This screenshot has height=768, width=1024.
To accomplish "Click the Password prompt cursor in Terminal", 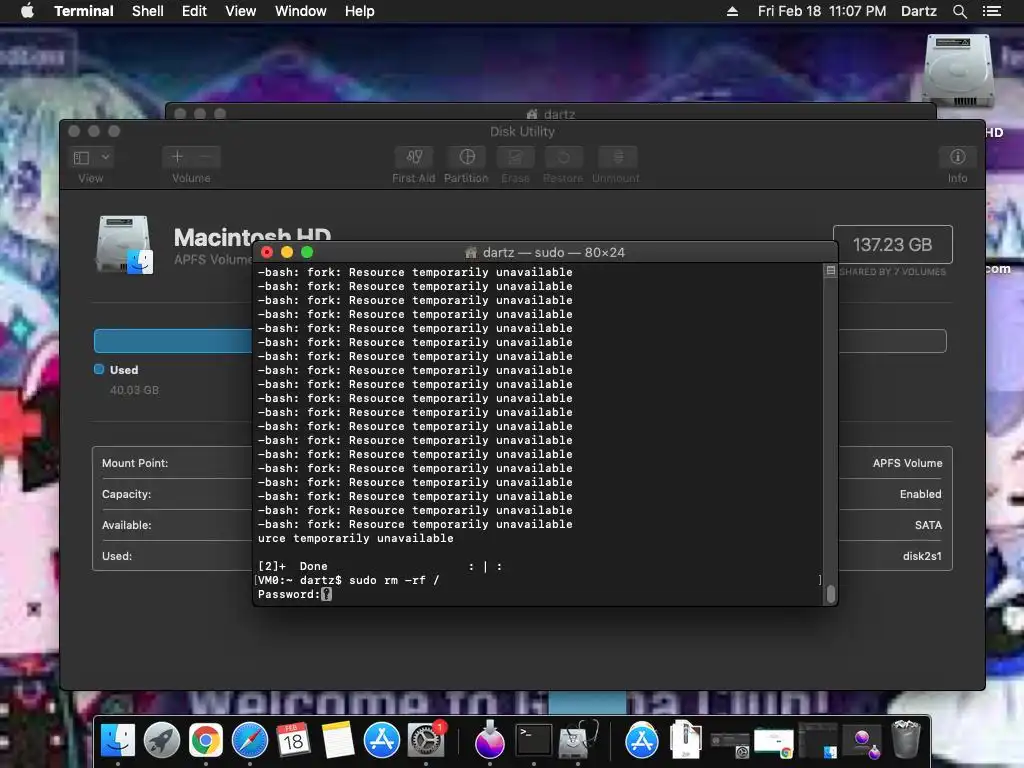I will (x=327, y=594).
